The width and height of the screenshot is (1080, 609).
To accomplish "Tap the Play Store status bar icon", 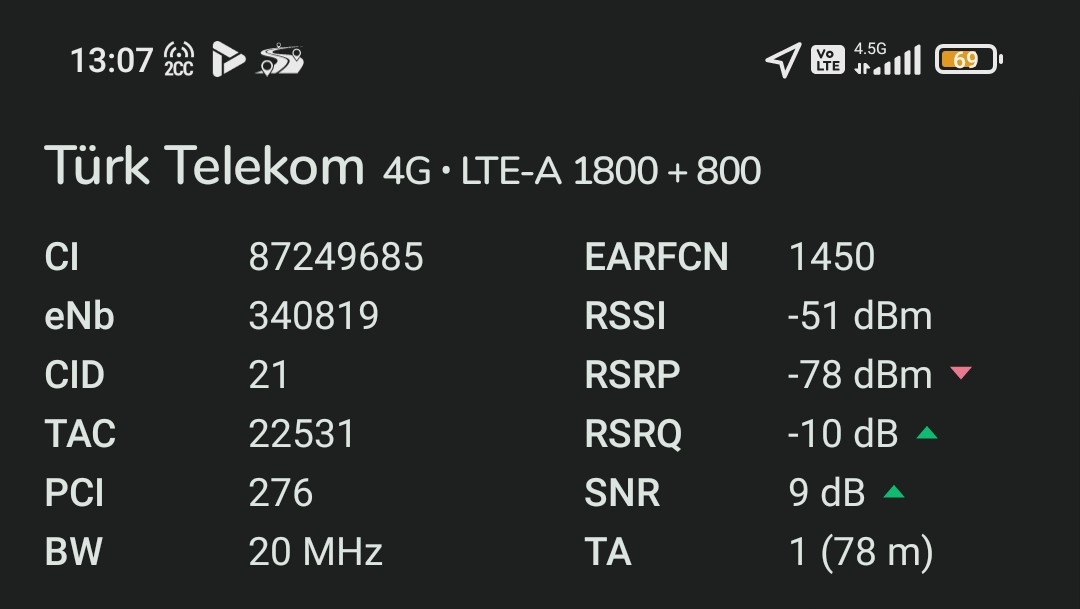I will click(228, 59).
